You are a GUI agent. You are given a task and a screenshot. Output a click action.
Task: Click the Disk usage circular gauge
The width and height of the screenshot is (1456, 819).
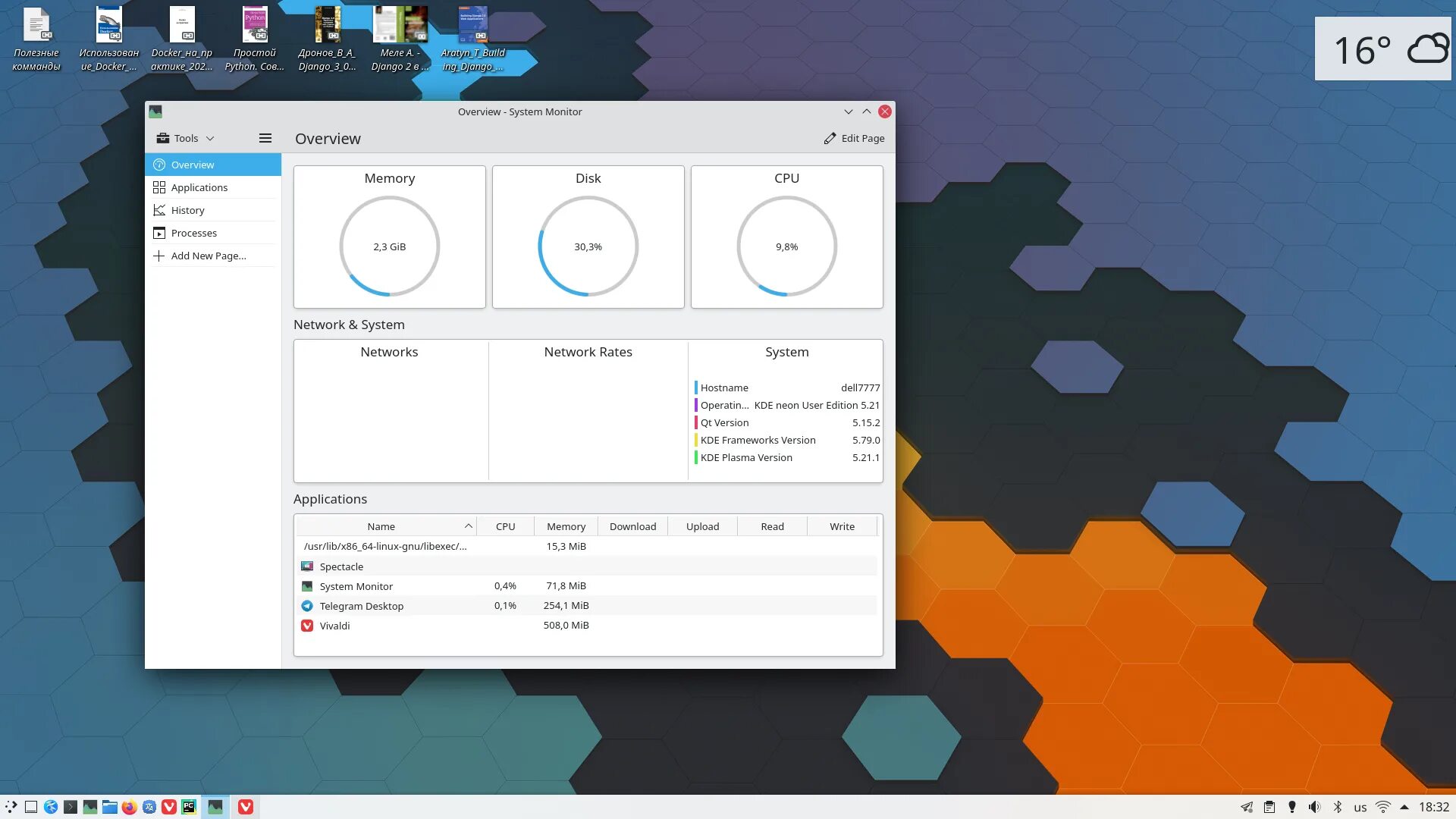588,246
